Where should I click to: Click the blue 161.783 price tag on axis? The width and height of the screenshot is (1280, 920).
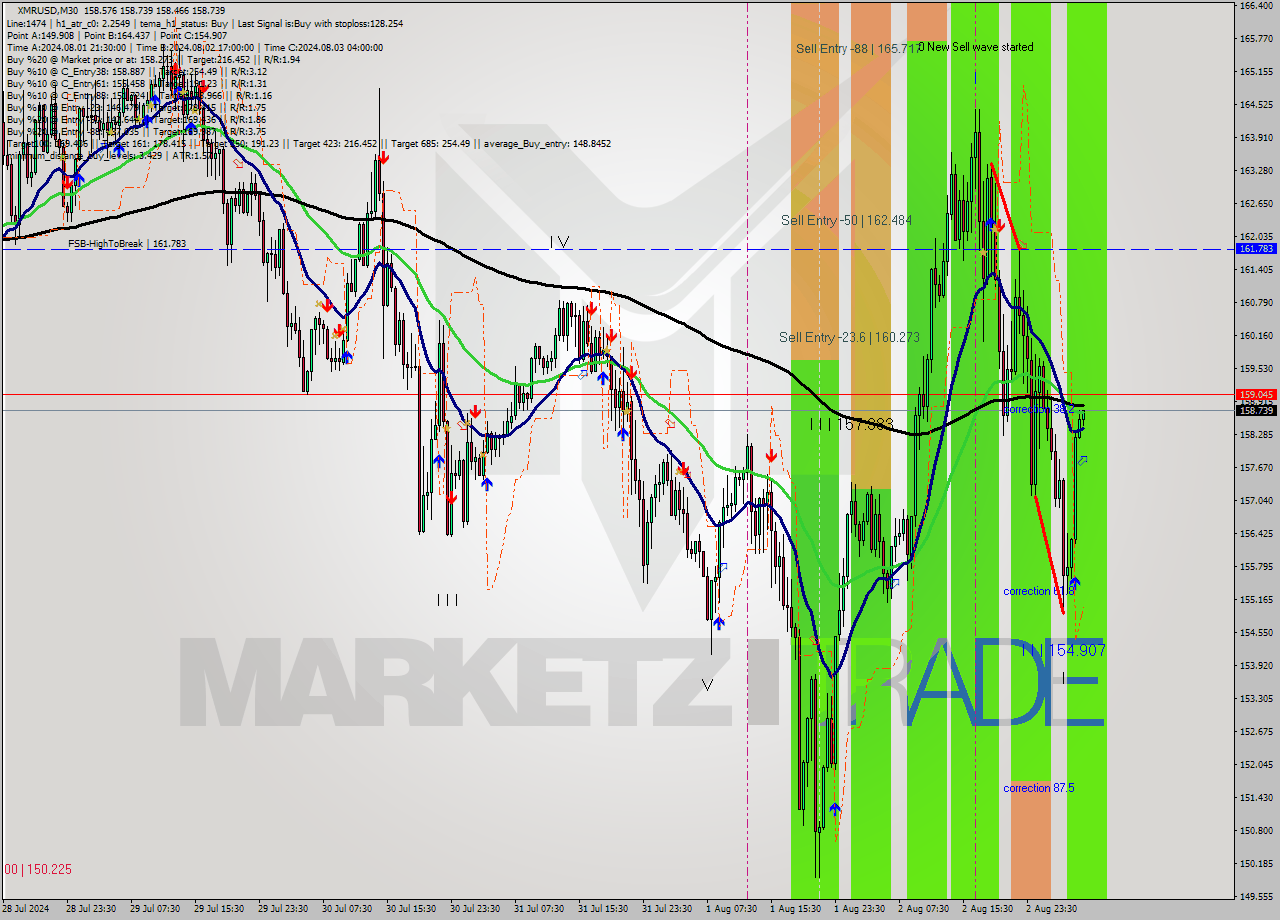tap(1256, 248)
